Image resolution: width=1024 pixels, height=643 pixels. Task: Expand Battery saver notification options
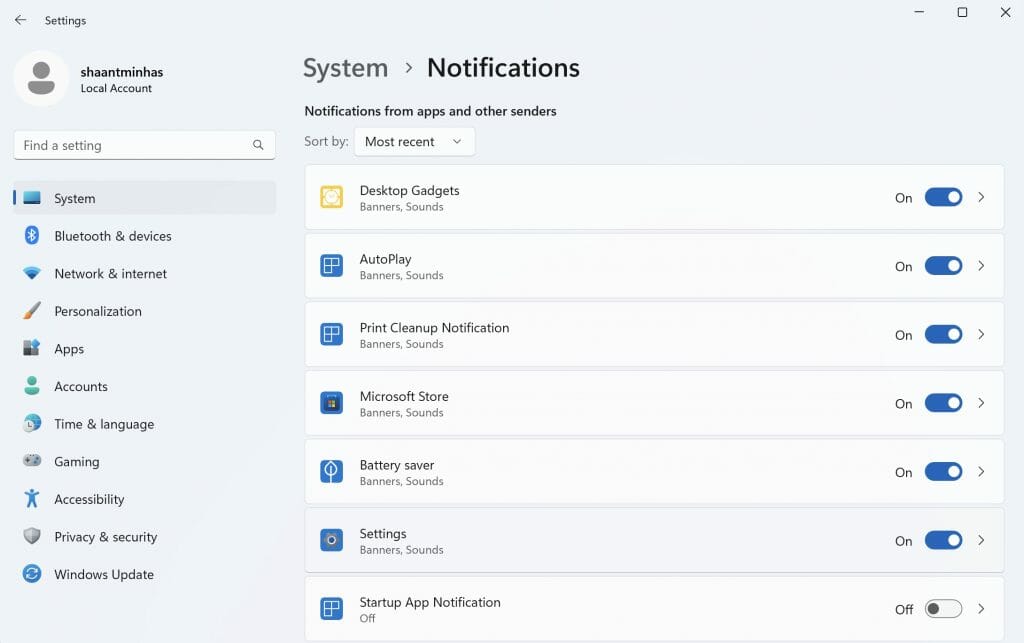[980, 472]
